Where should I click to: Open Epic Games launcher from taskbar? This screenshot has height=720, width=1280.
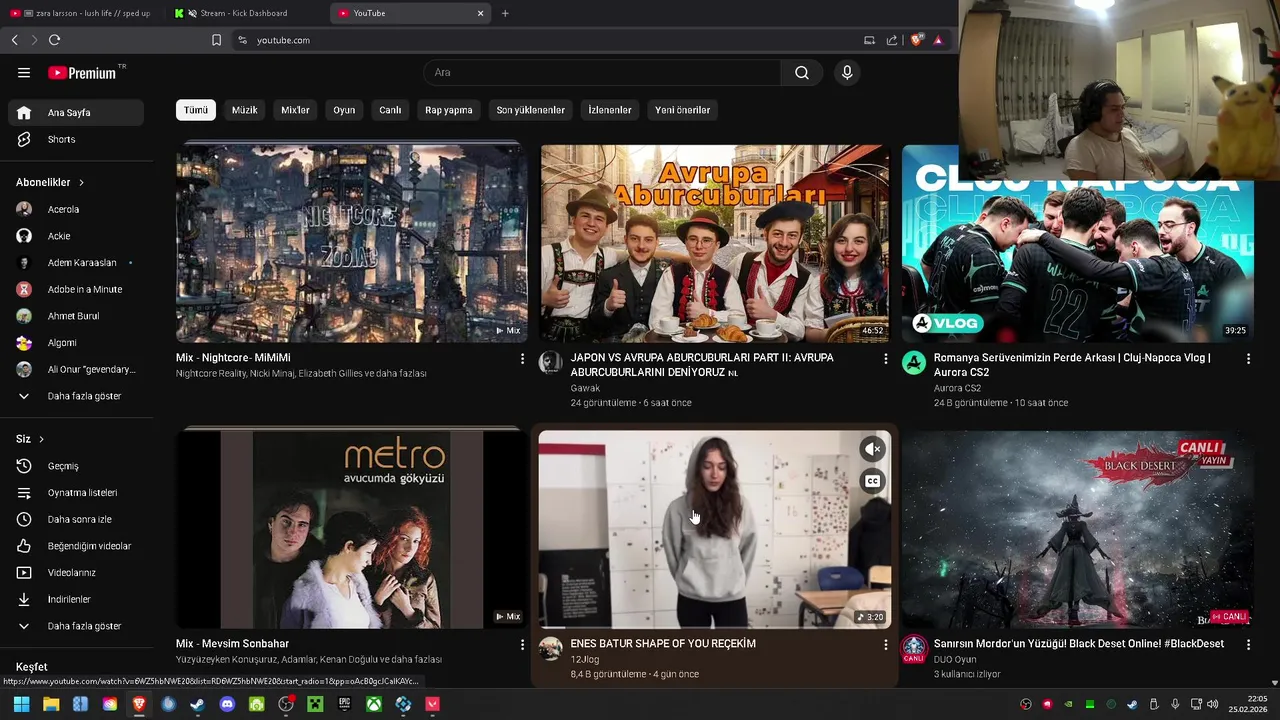pos(344,704)
